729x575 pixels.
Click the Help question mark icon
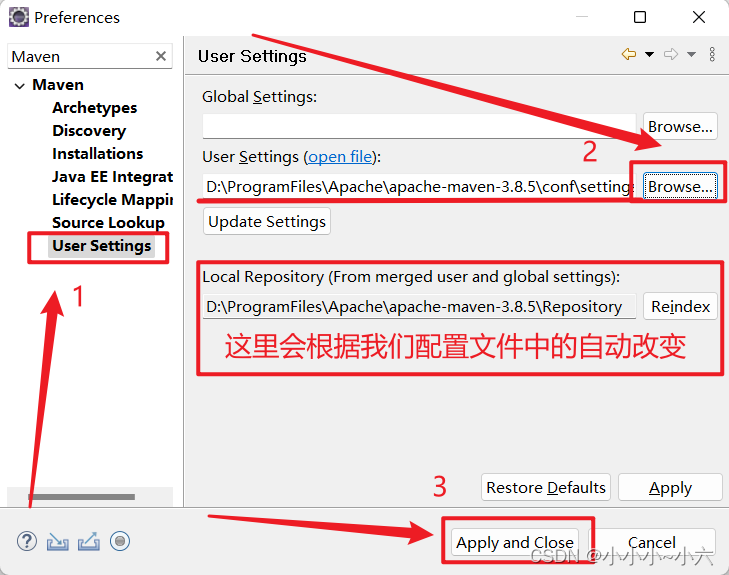click(x=27, y=542)
